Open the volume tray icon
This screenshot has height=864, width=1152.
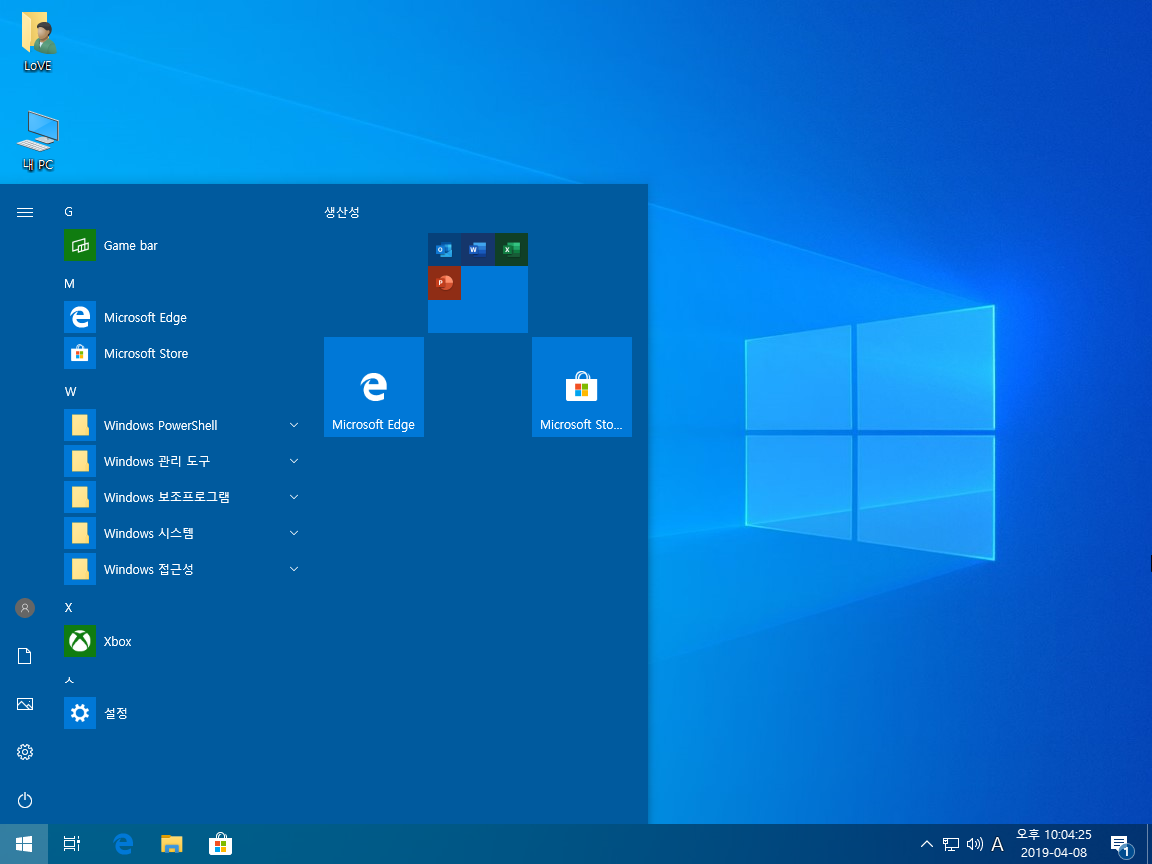(975, 844)
